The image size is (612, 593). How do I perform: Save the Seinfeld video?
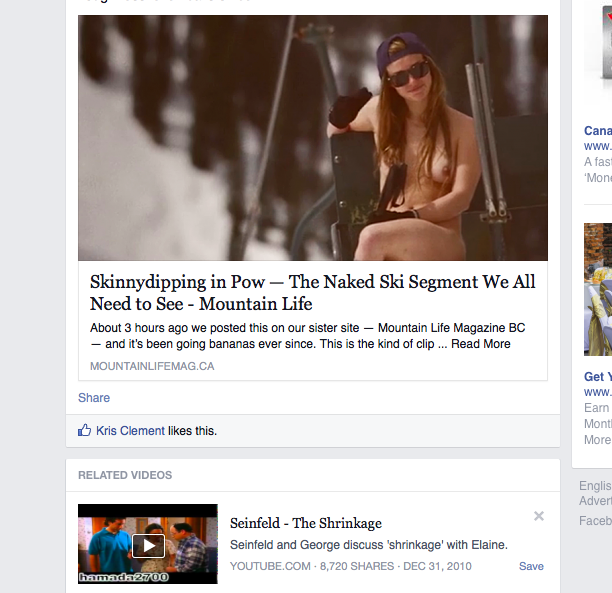pos(531,566)
